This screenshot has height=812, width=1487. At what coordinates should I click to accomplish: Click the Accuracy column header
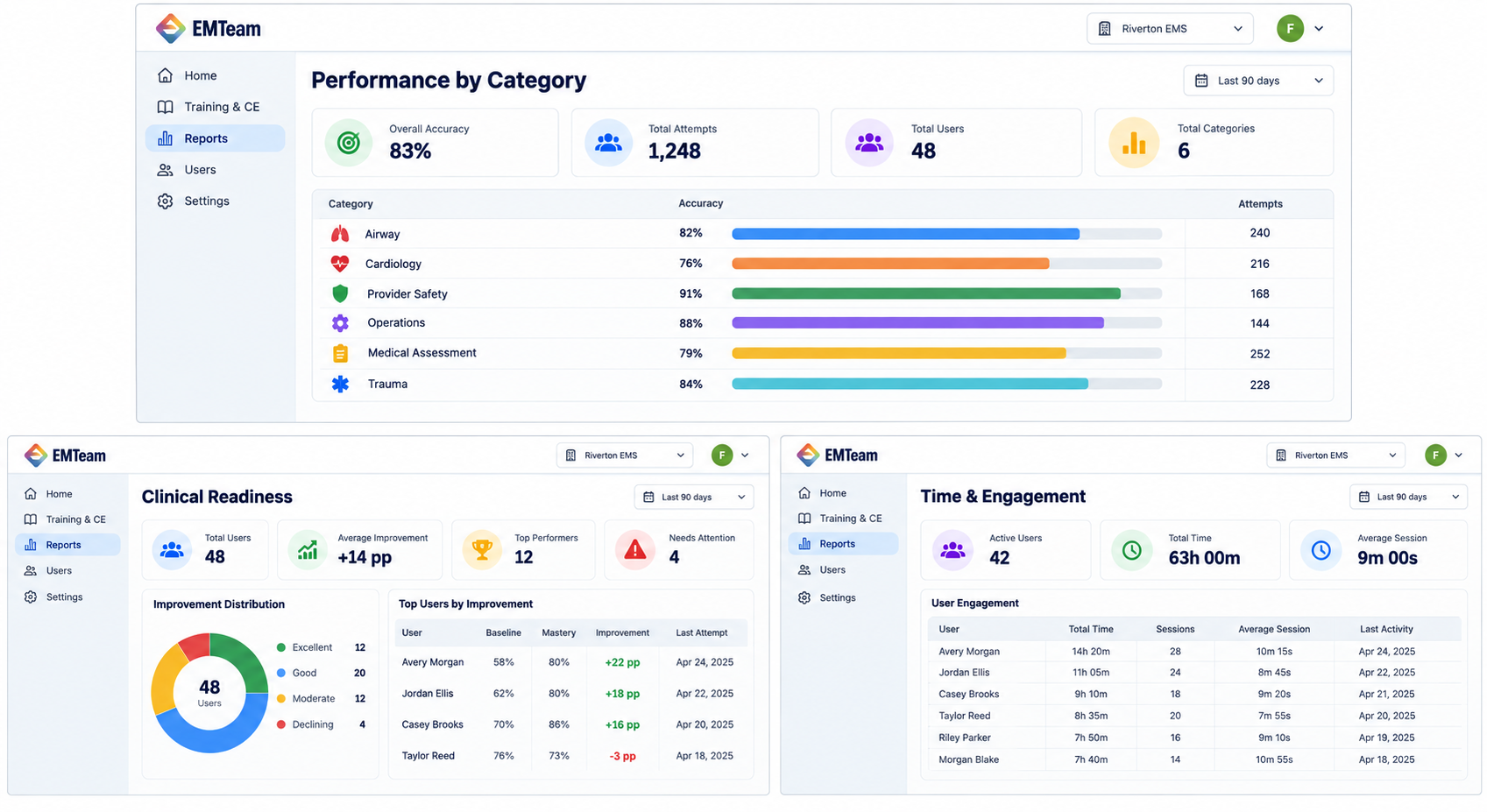(701, 203)
